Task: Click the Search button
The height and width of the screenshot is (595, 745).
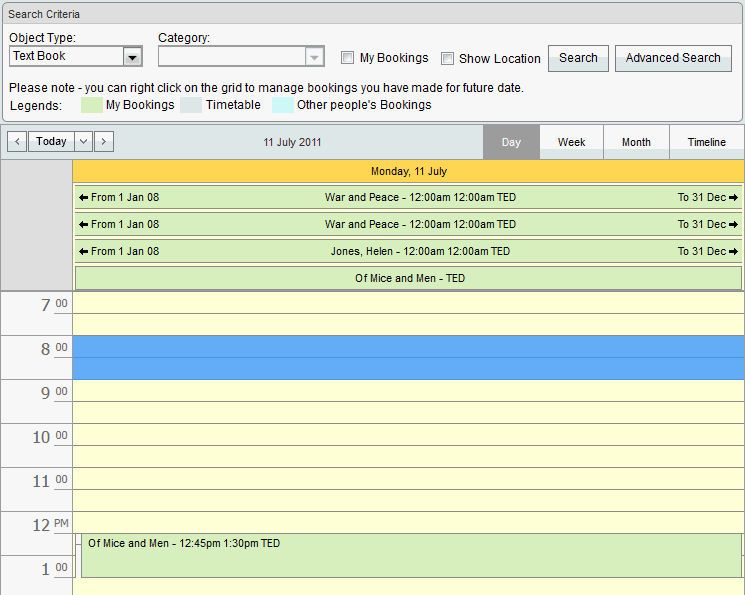Action: click(578, 58)
